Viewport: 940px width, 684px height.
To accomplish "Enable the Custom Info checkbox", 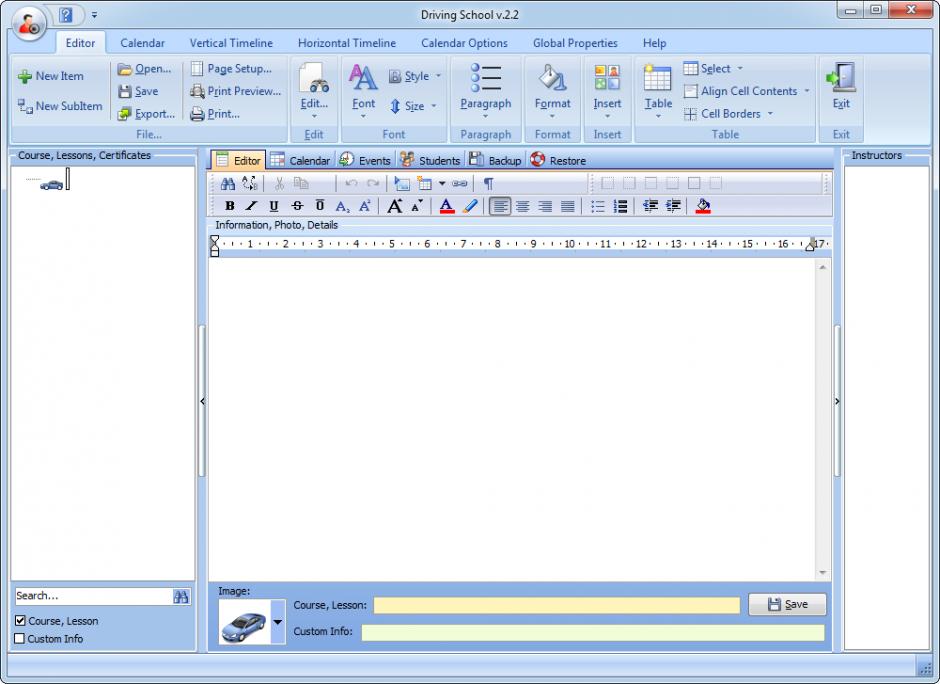I will 20,639.
